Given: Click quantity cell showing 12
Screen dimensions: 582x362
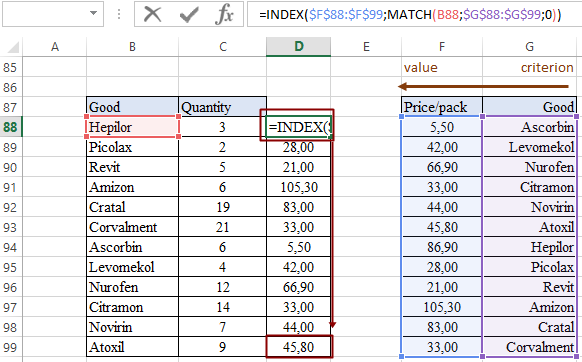Looking at the screenshot, I should point(223,287).
